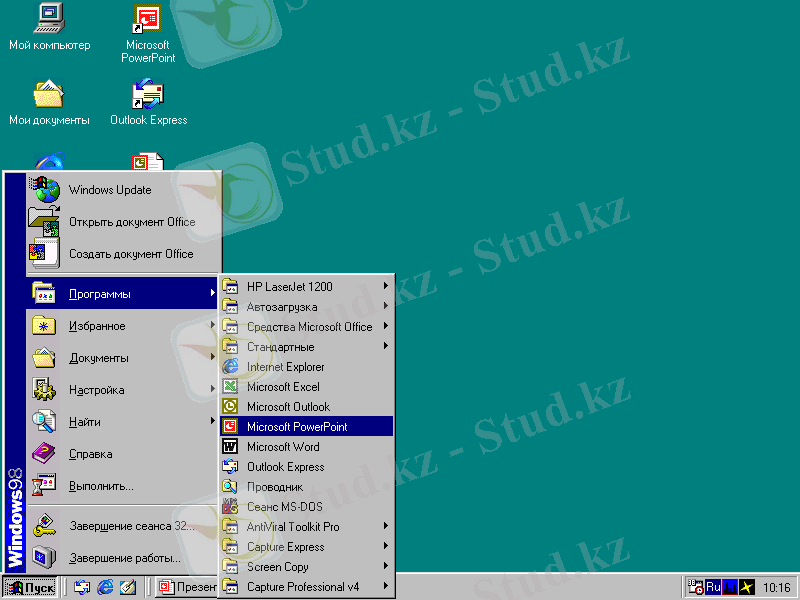
Task: Expand the Автозагрузка folder
Action: [282, 307]
